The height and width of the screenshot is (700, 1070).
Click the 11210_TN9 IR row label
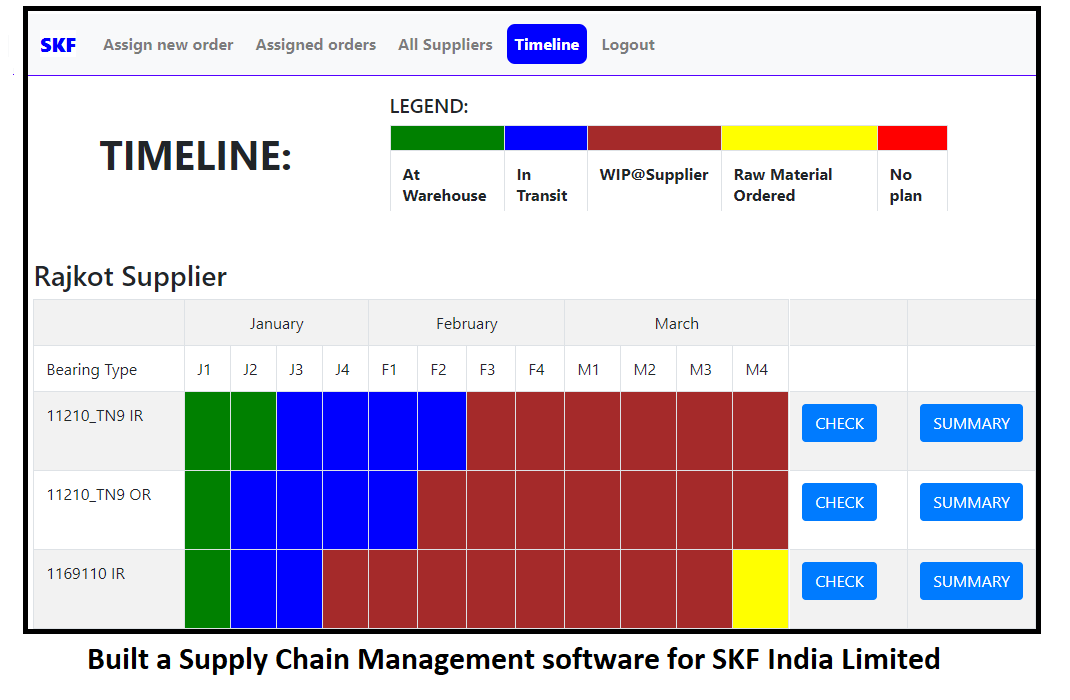(x=95, y=415)
